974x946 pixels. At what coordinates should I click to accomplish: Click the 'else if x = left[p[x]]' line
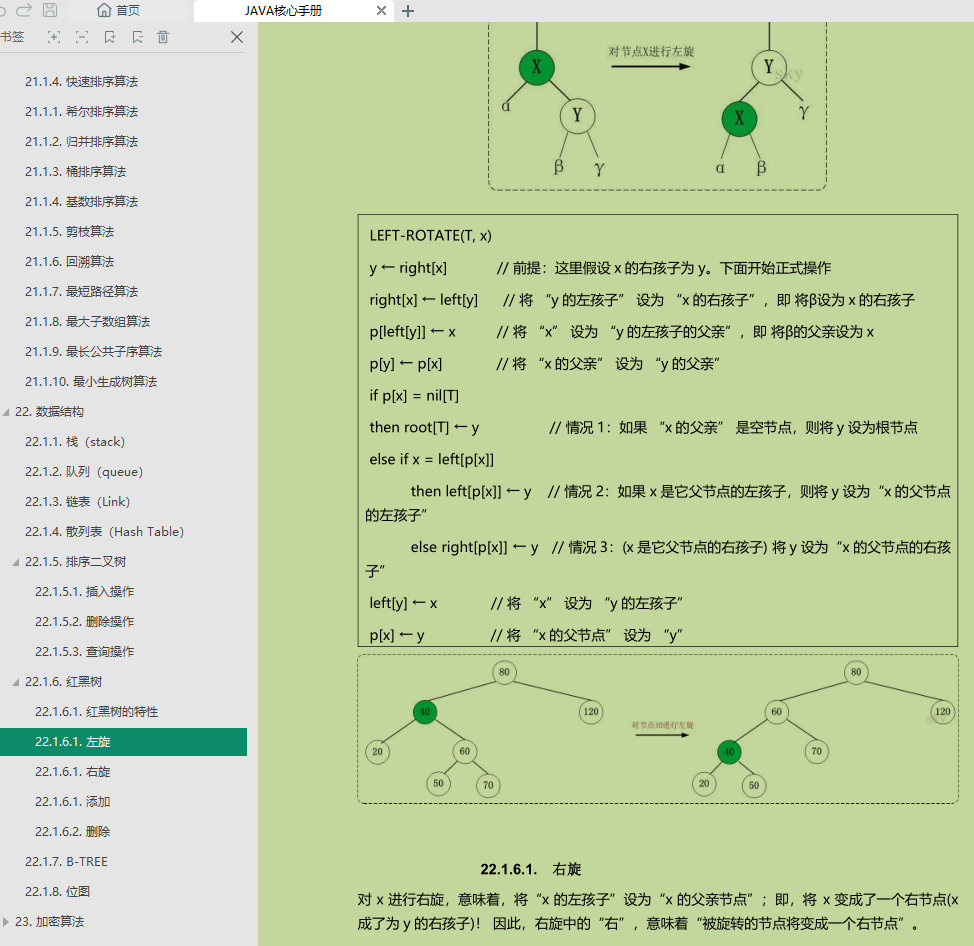coord(432,460)
